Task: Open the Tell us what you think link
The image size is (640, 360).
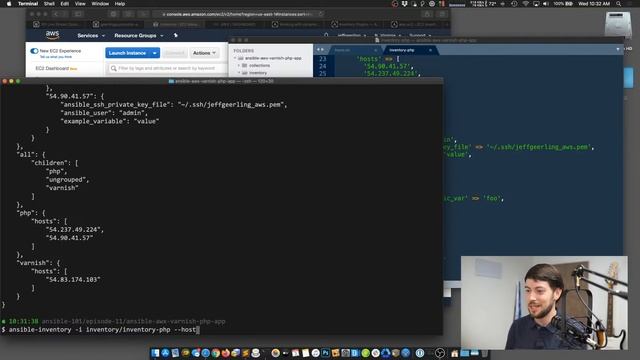Action: point(56,57)
